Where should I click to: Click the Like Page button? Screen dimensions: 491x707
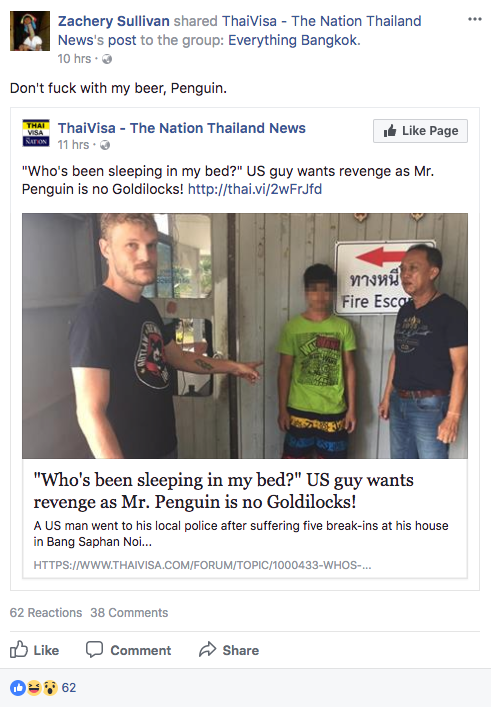420,131
